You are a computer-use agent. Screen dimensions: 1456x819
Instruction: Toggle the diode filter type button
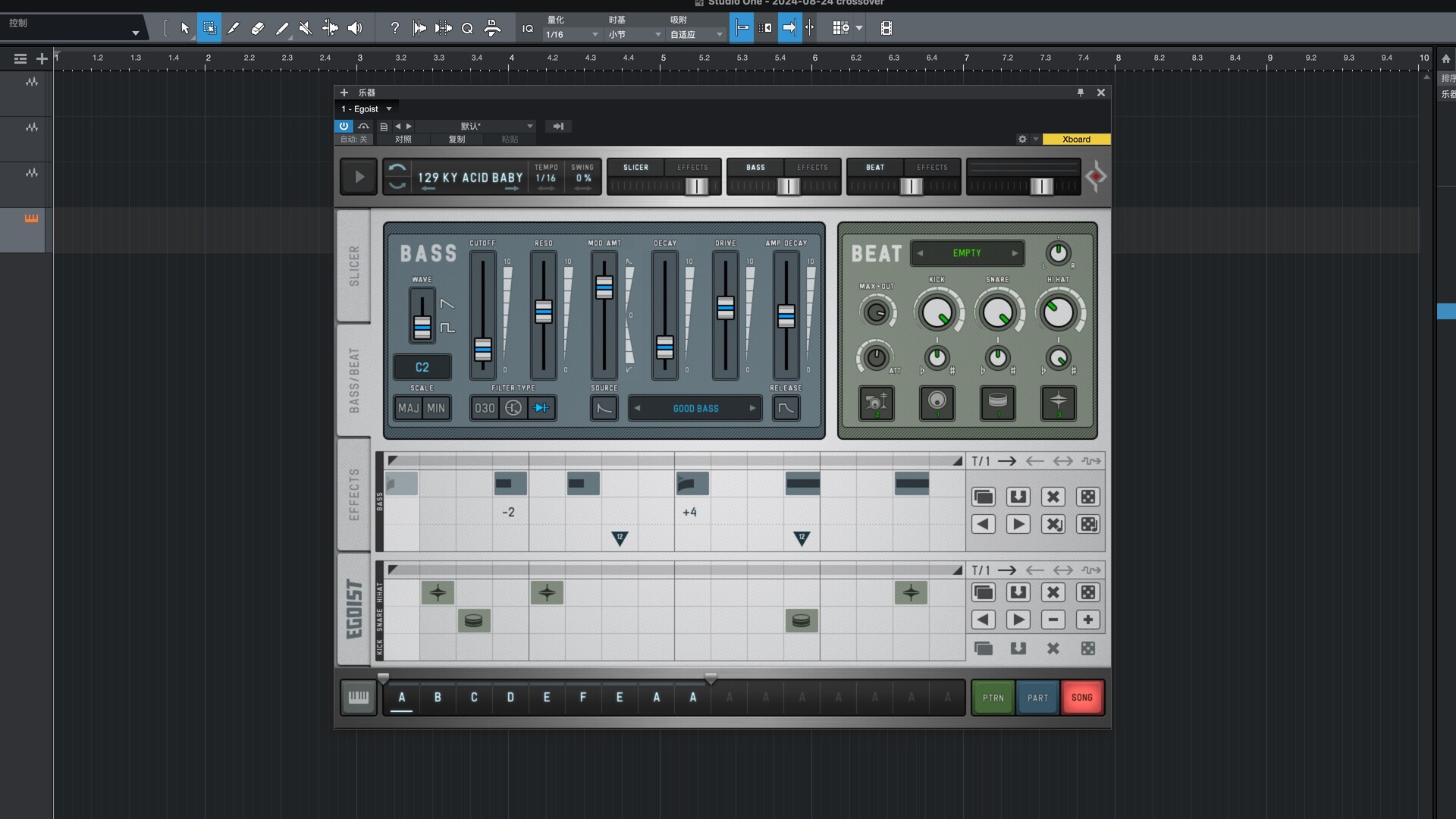pyautogui.click(x=541, y=408)
